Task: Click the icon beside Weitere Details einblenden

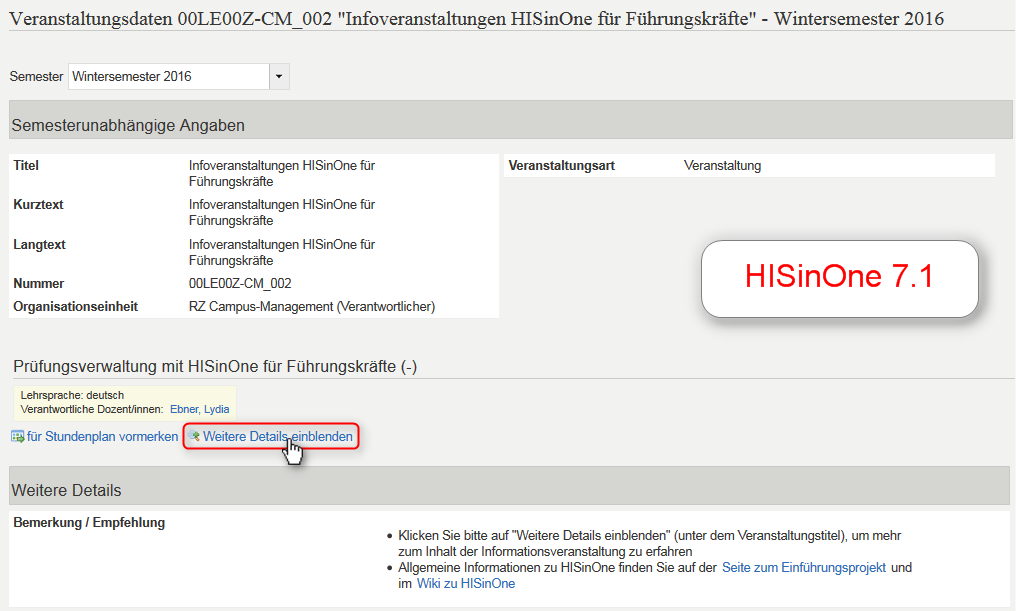Action: [x=194, y=436]
